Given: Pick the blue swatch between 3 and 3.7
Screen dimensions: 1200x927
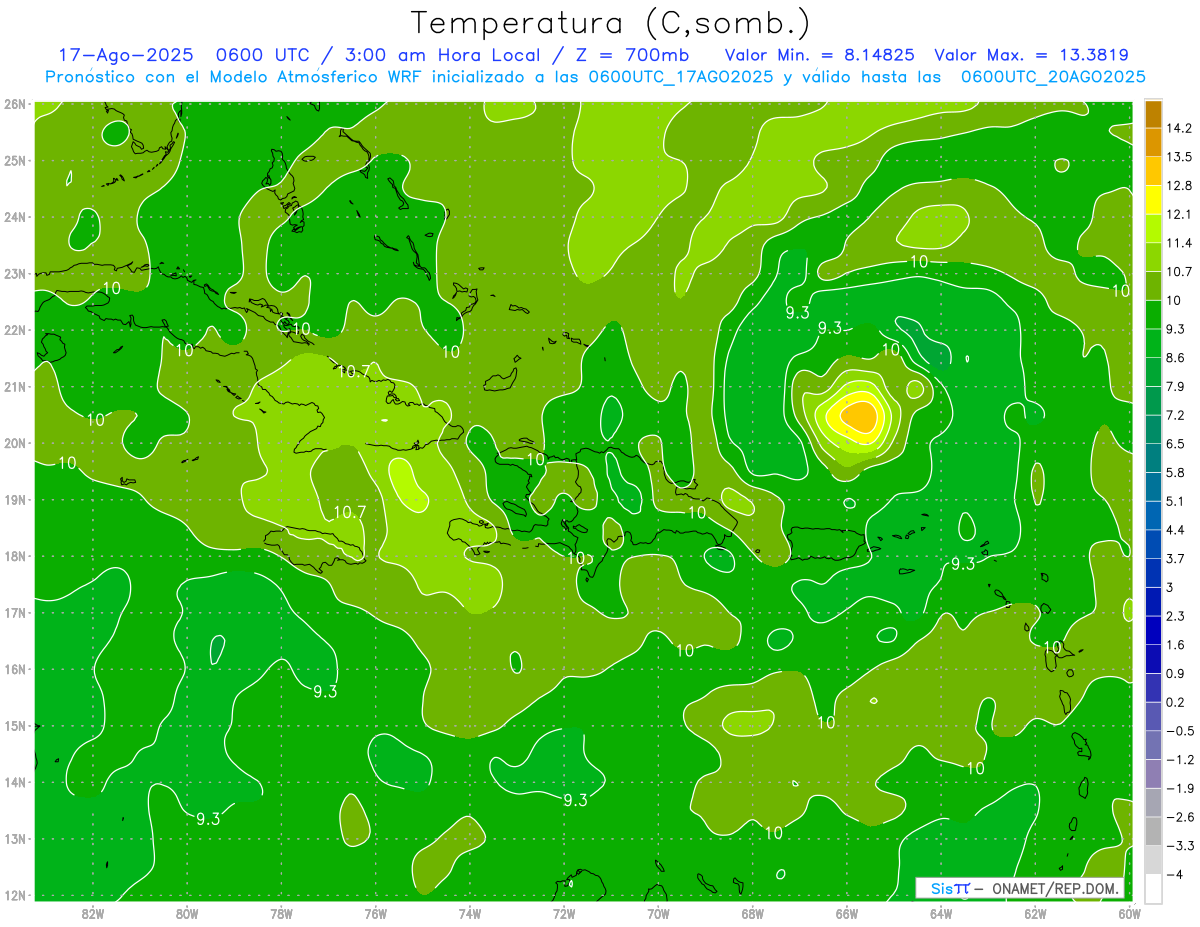Looking at the screenshot, I should pos(1153,572).
